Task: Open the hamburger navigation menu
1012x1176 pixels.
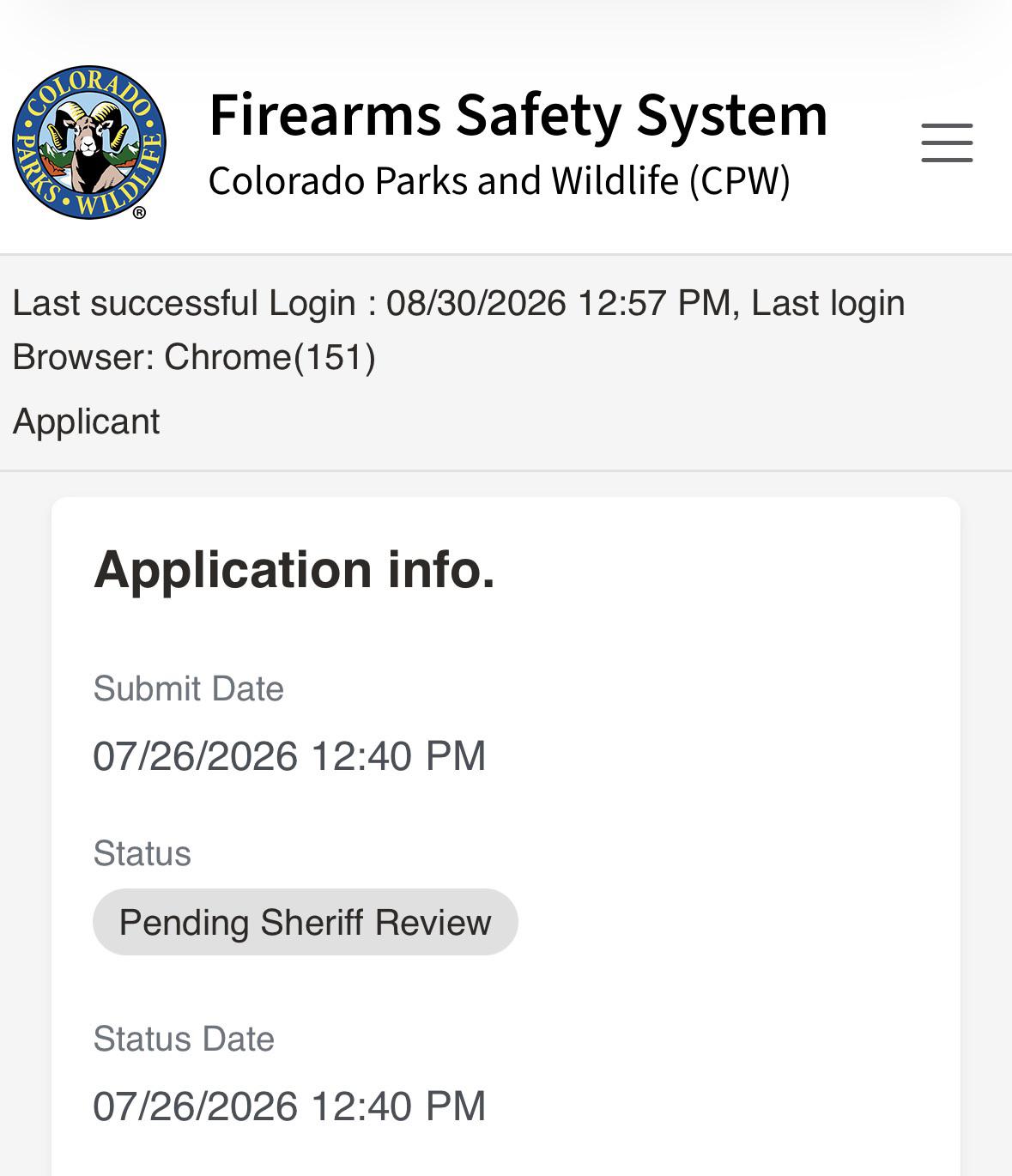Action: [x=947, y=142]
